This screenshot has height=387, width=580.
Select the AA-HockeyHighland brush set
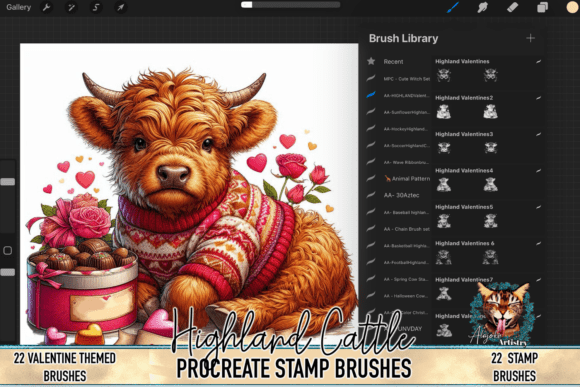(398, 129)
